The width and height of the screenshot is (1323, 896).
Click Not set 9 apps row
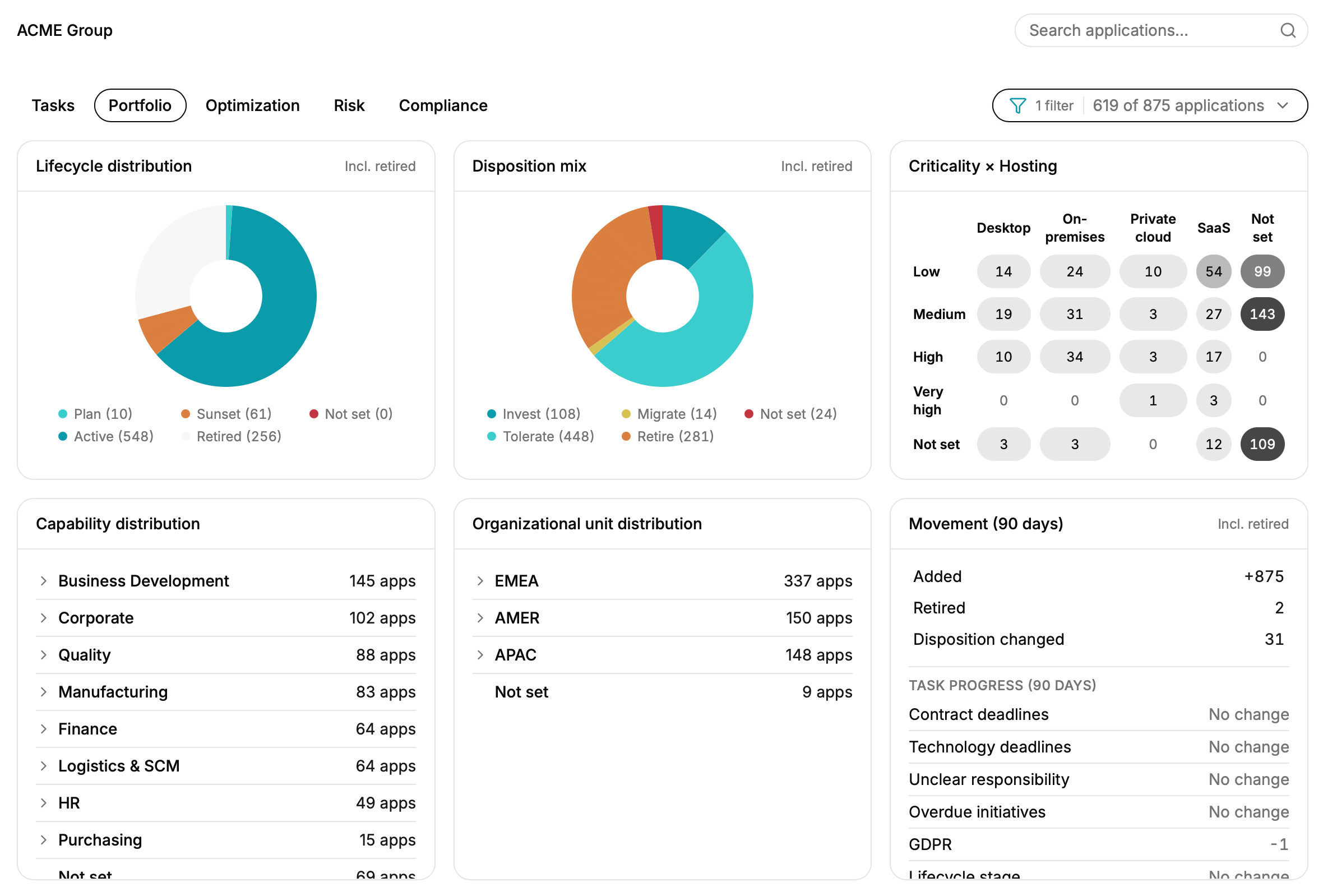662,692
